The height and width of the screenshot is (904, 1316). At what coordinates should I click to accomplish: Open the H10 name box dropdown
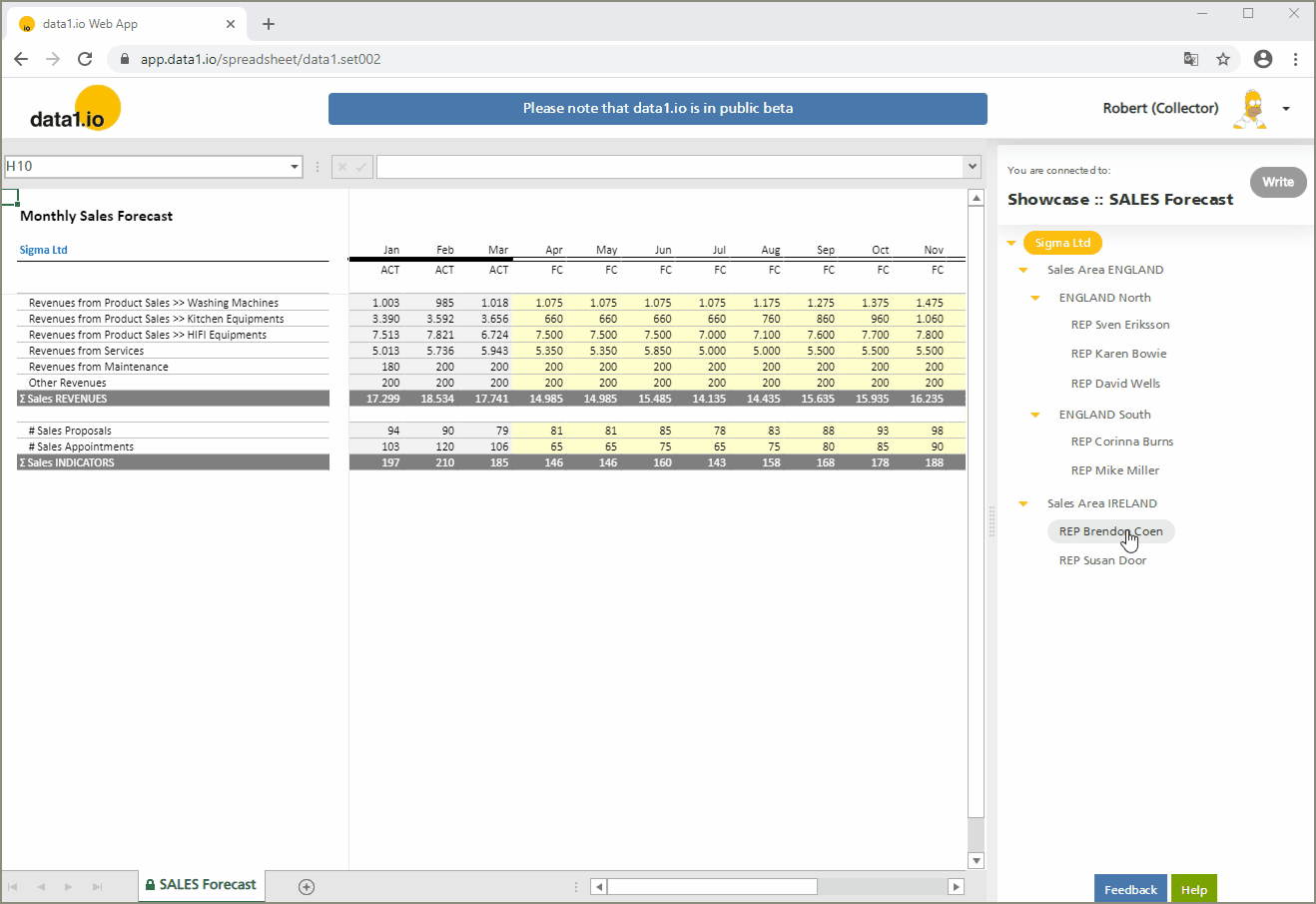click(295, 167)
